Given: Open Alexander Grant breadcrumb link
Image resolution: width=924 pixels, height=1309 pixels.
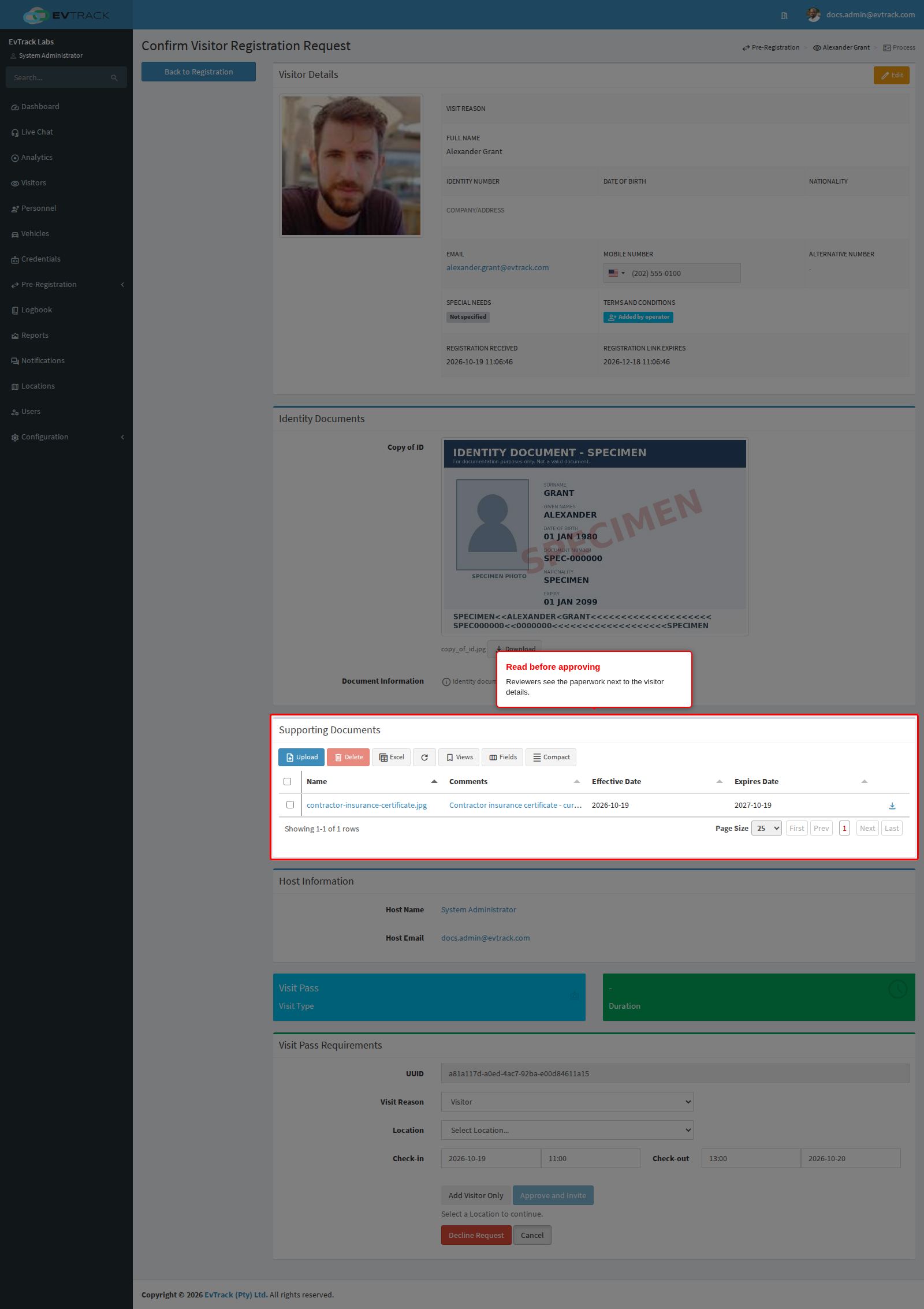Looking at the screenshot, I should pyautogui.click(x=841, y=48).
